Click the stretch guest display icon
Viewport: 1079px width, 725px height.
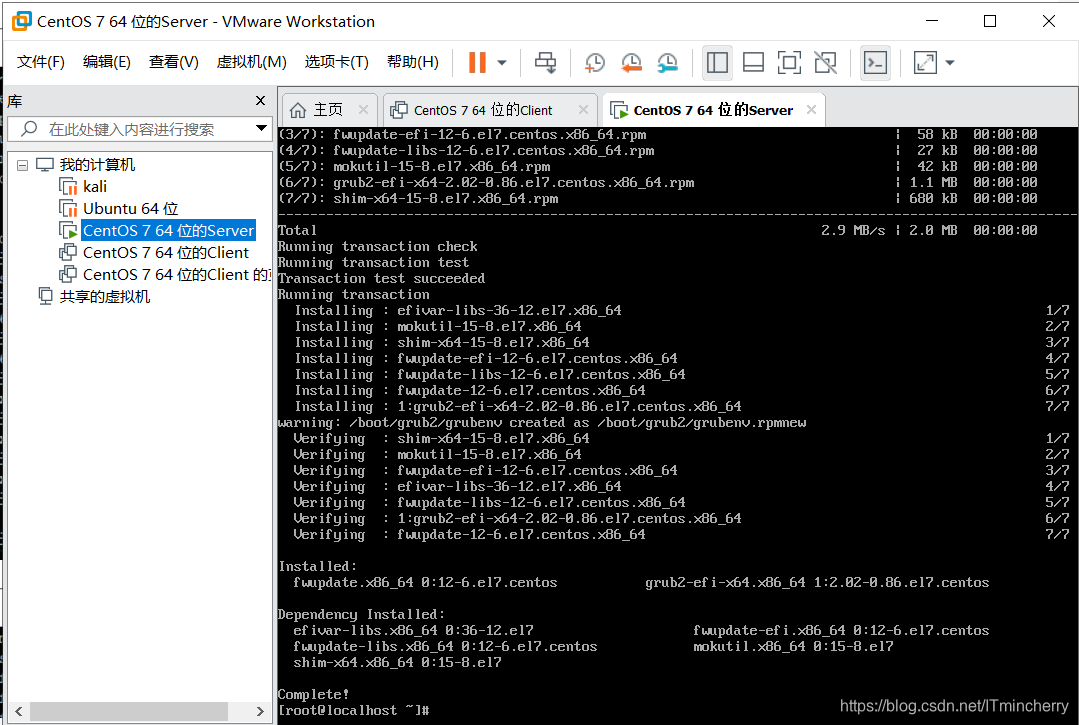pos(925,63)
